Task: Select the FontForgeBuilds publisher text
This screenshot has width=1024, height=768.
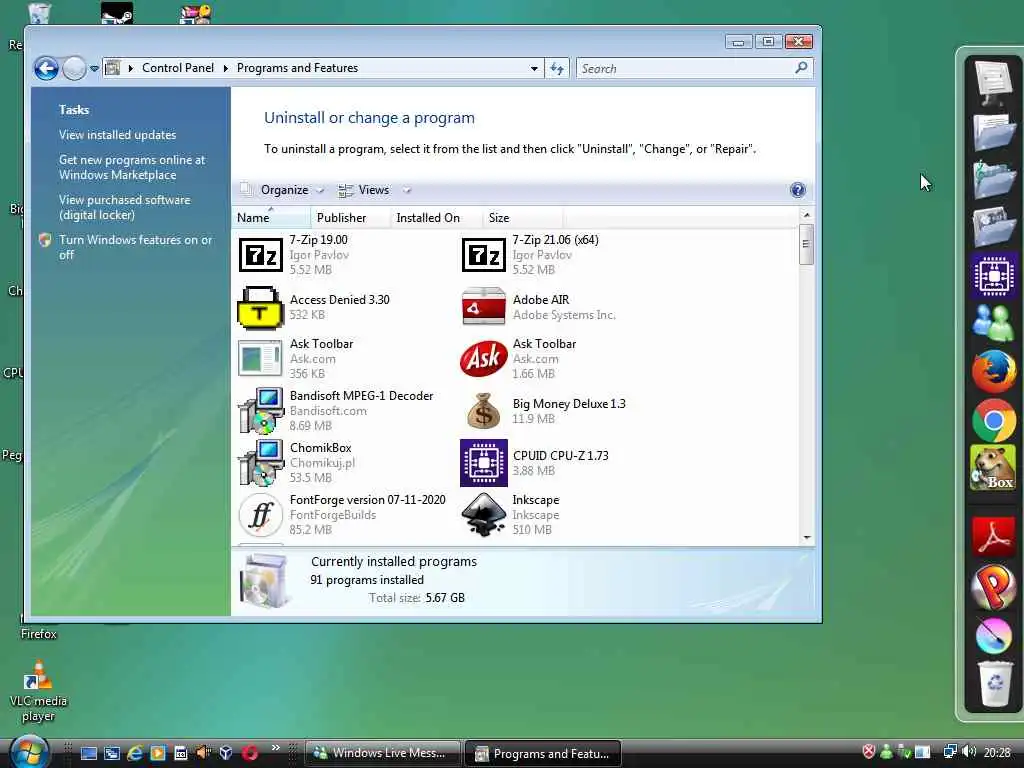Action: pos(333,515)
